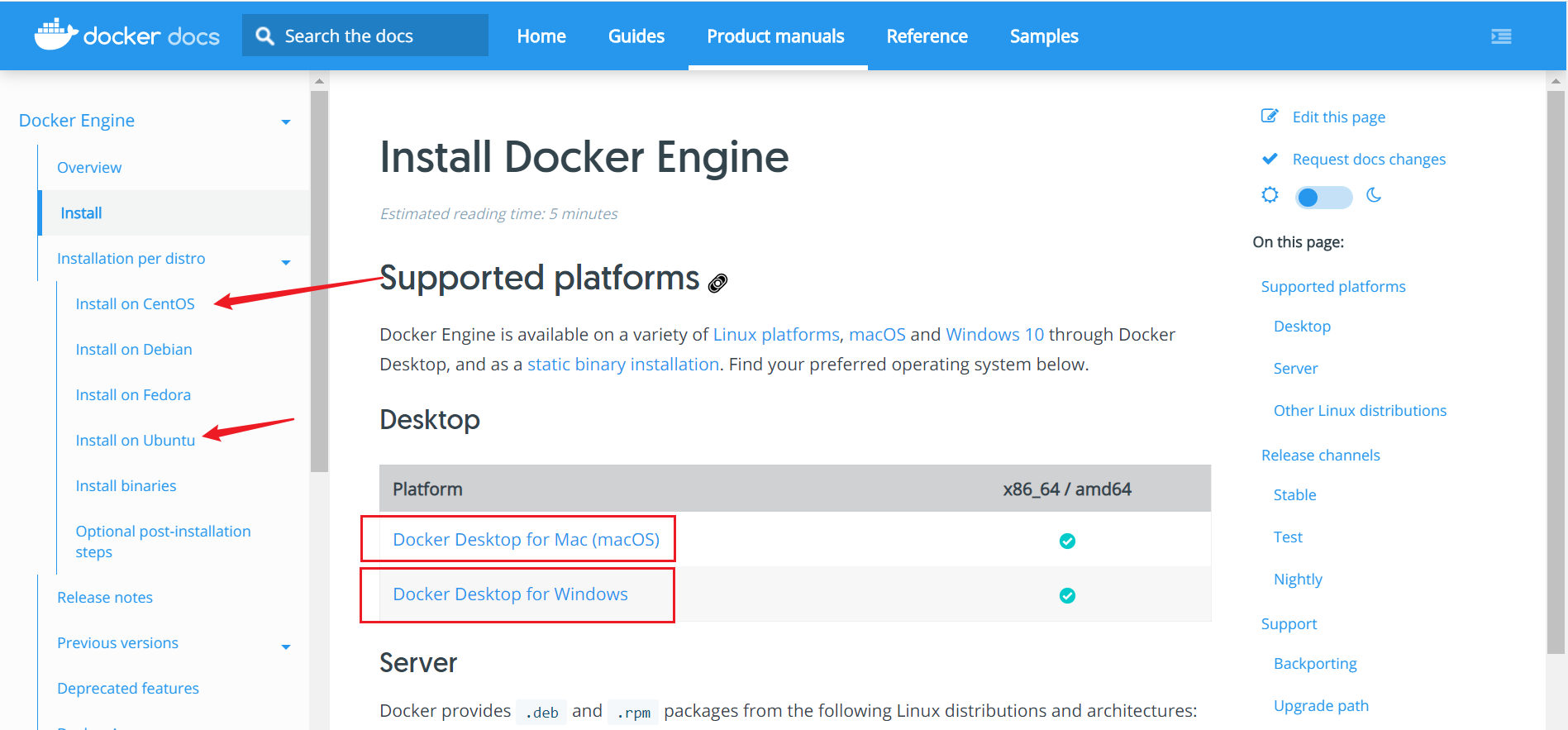
Task: Open Docker Desktop for Windows link
Action: [510, 594]
